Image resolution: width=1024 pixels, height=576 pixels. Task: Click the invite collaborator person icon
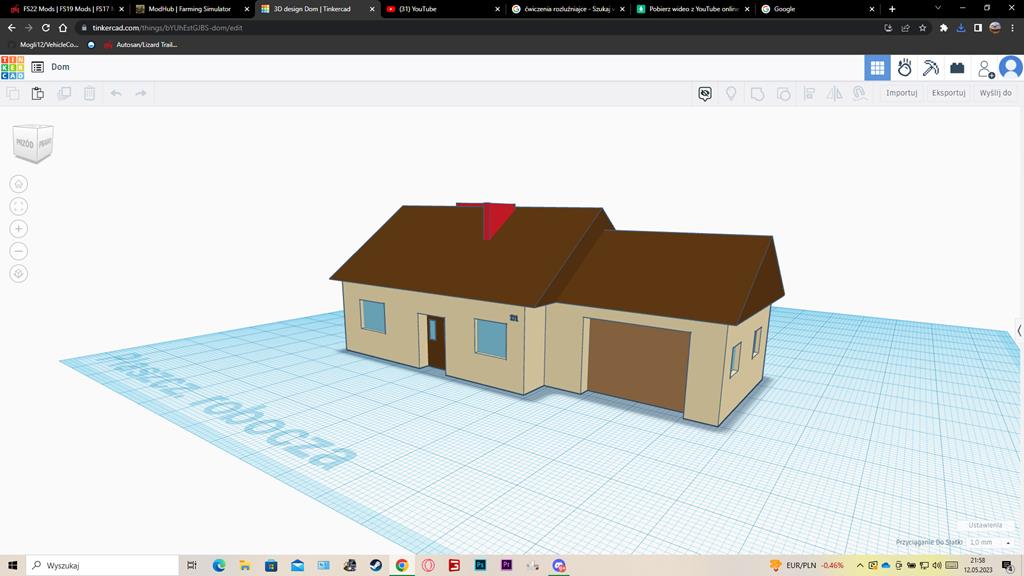(985, 68)
